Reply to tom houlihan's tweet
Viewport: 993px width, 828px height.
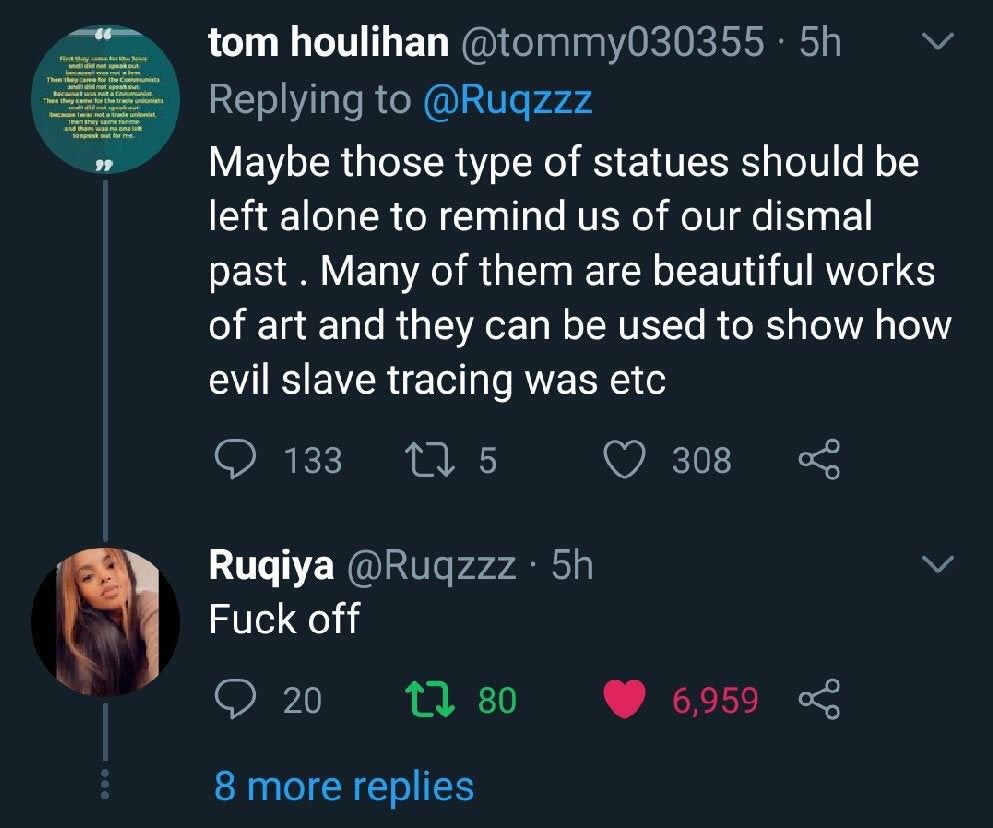click(x=238, y=460)
